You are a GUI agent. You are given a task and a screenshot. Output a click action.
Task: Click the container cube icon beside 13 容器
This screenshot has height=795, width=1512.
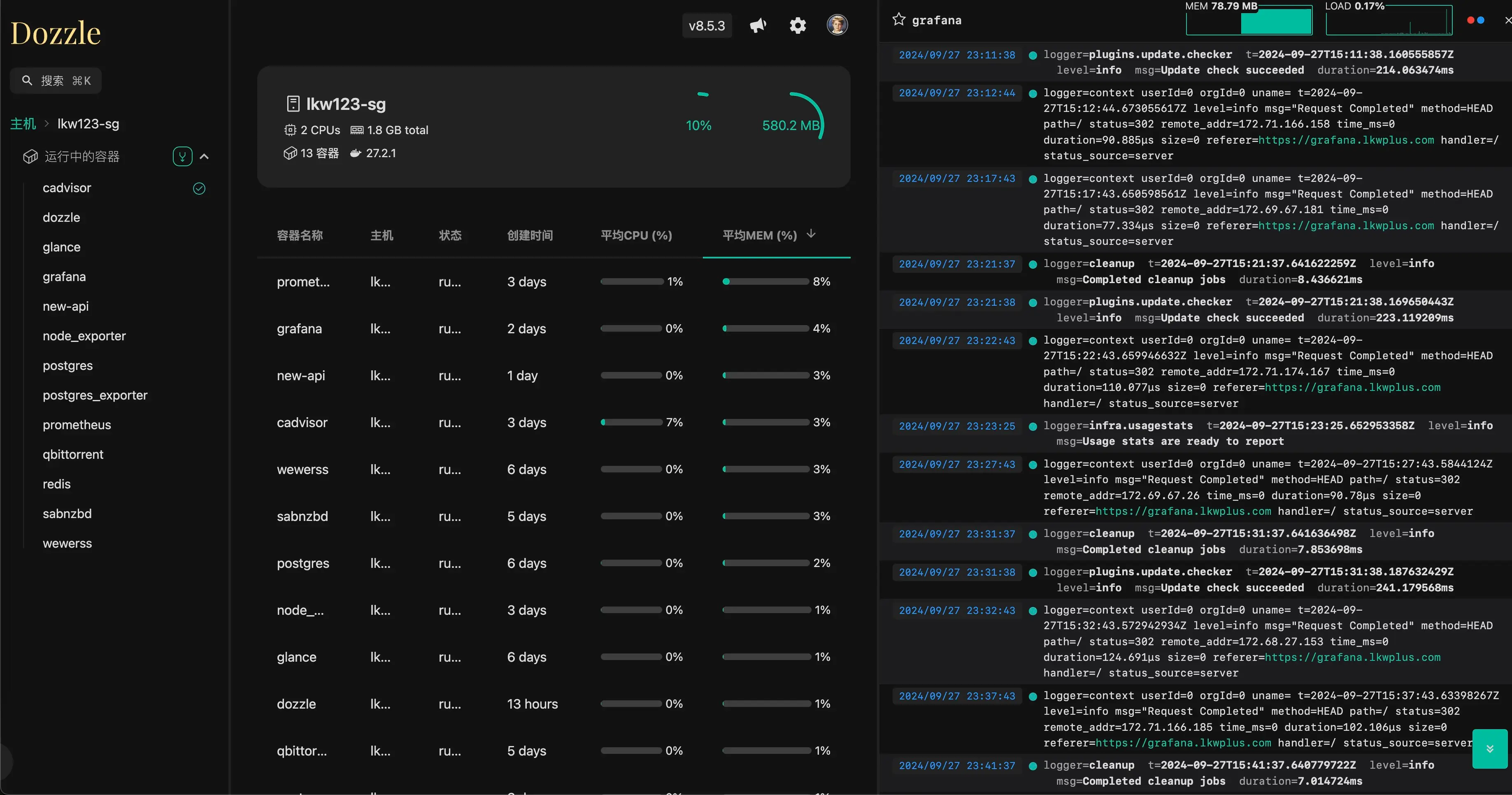290,153
